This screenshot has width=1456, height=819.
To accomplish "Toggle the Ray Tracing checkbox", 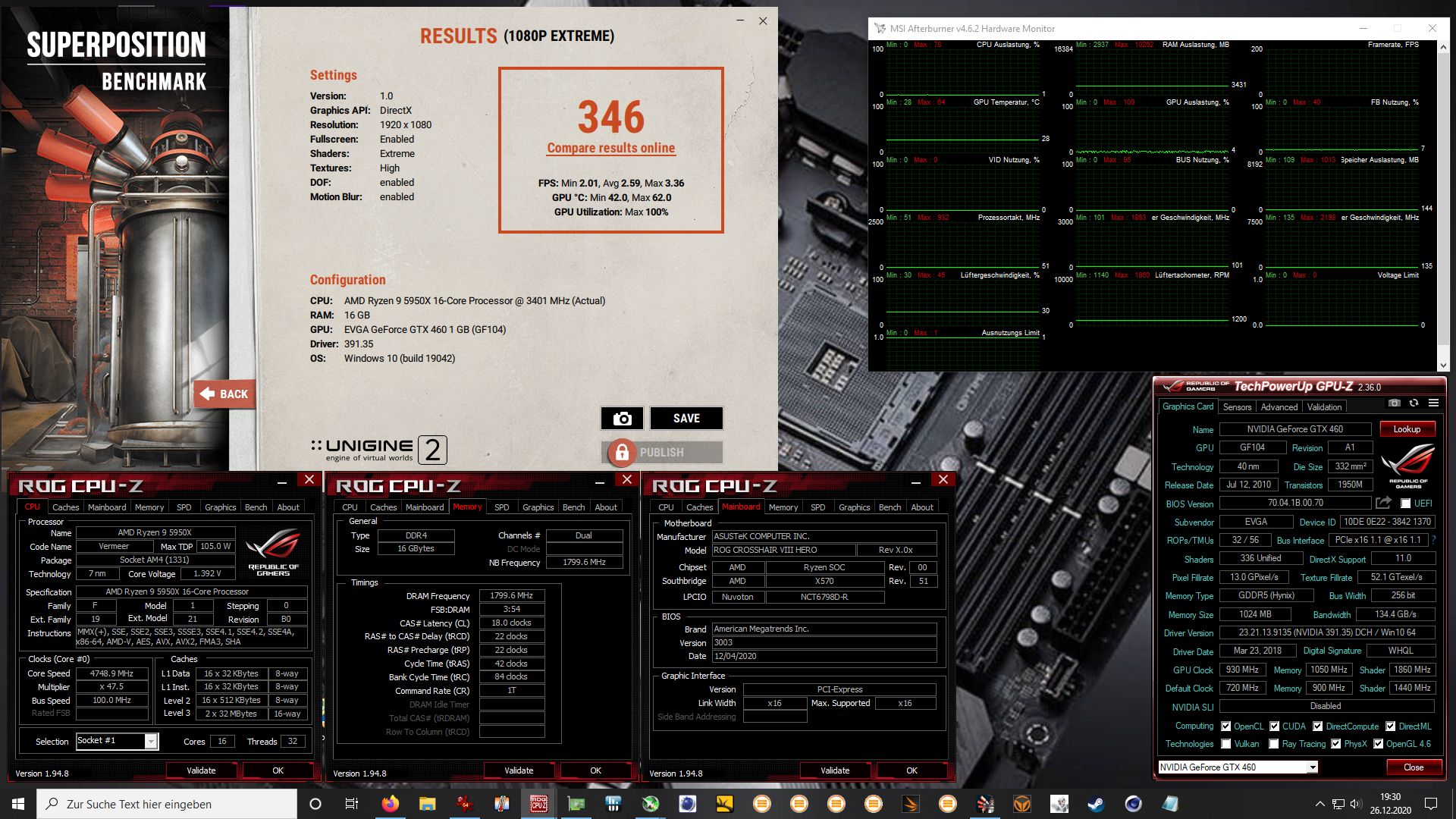I will coord(1274,744).
